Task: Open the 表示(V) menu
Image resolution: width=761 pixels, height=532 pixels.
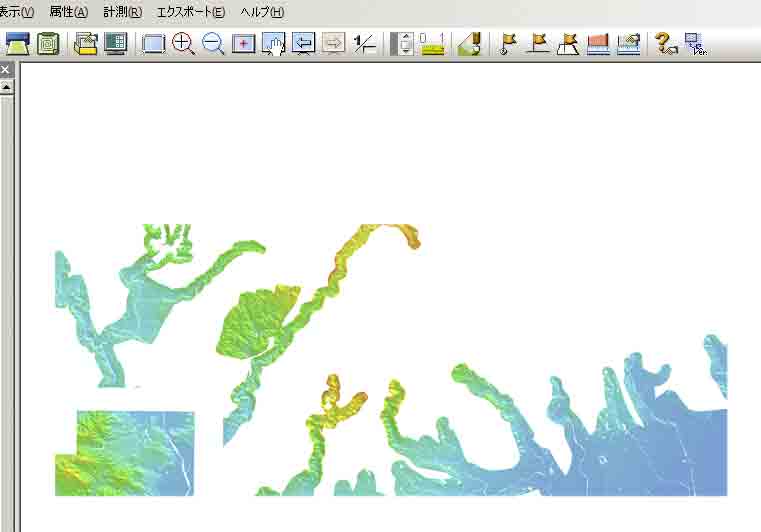Action: pos(16,12)
